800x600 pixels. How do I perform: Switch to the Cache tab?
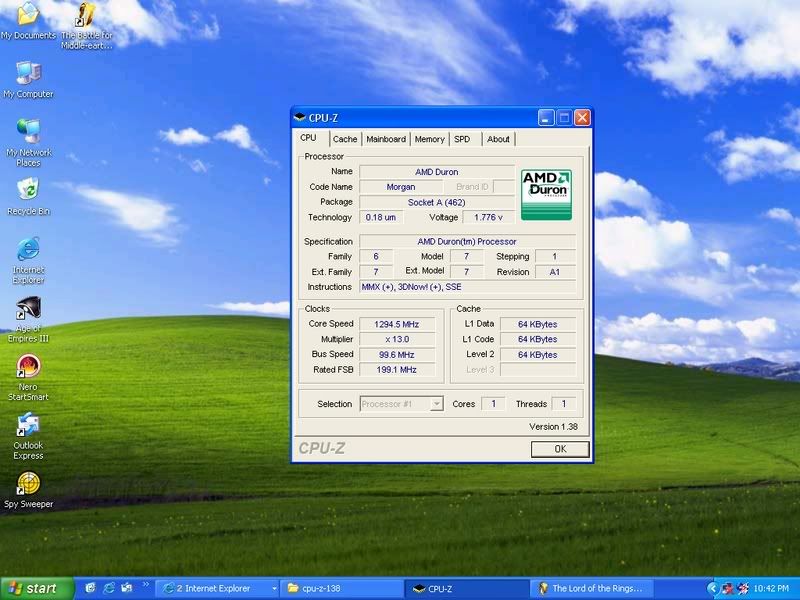[x=345, y=139]
